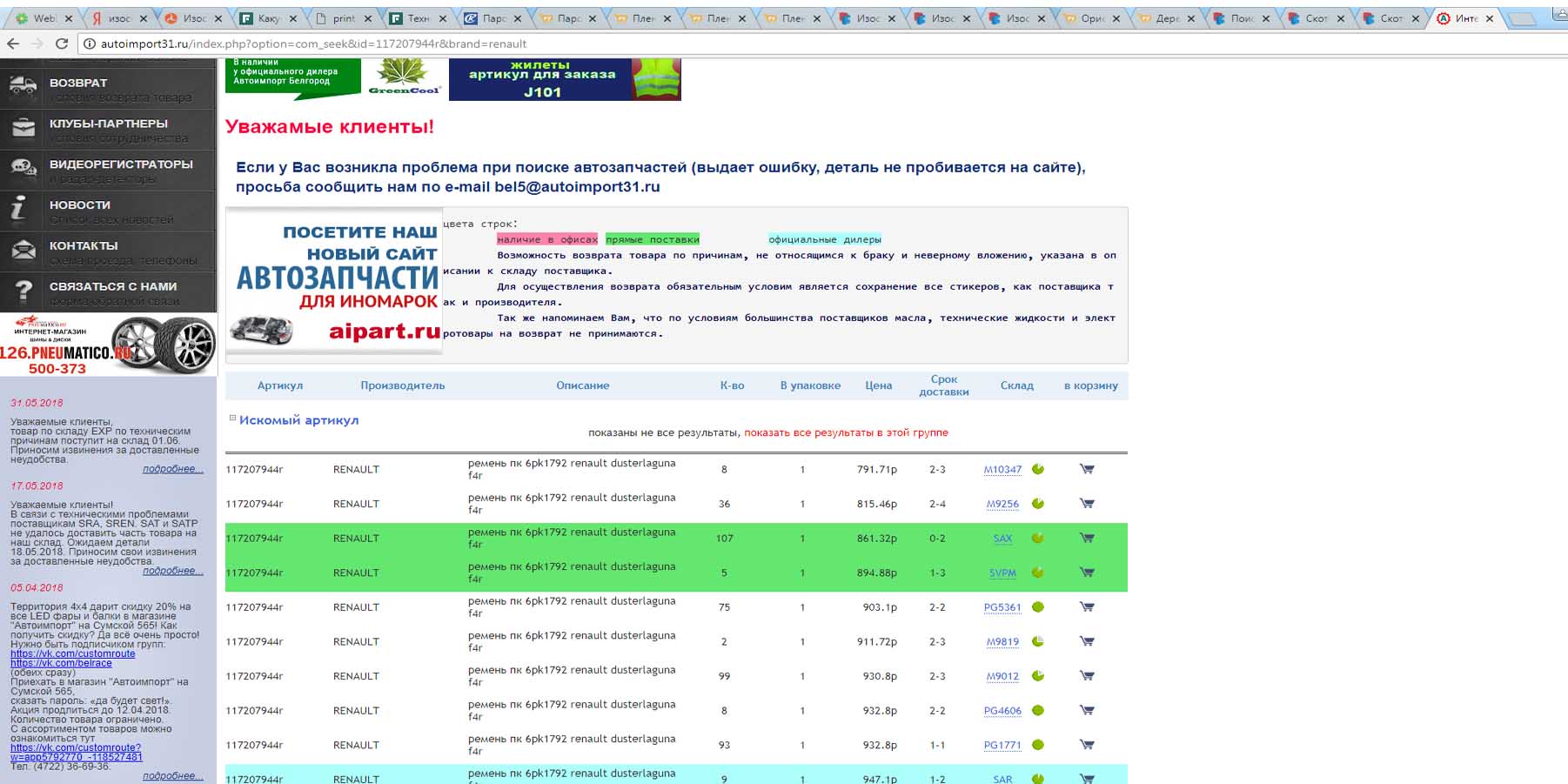Open the M10347 warehouse link
Image resolution: width=1568 pixels, height=784 pixels.
click(1002, 469)
